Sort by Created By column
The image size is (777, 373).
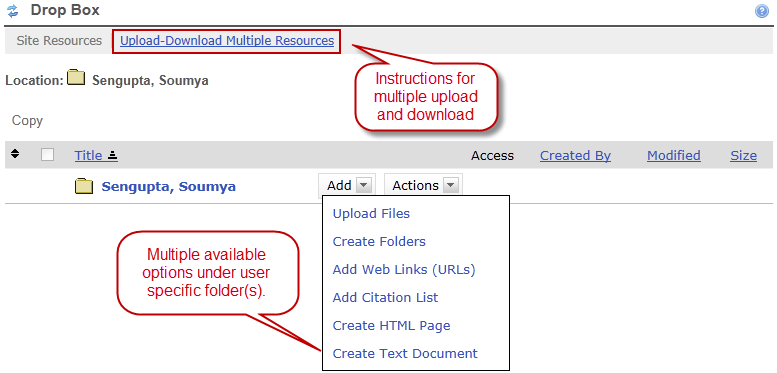pyautogui.click(x=575, y=156)
